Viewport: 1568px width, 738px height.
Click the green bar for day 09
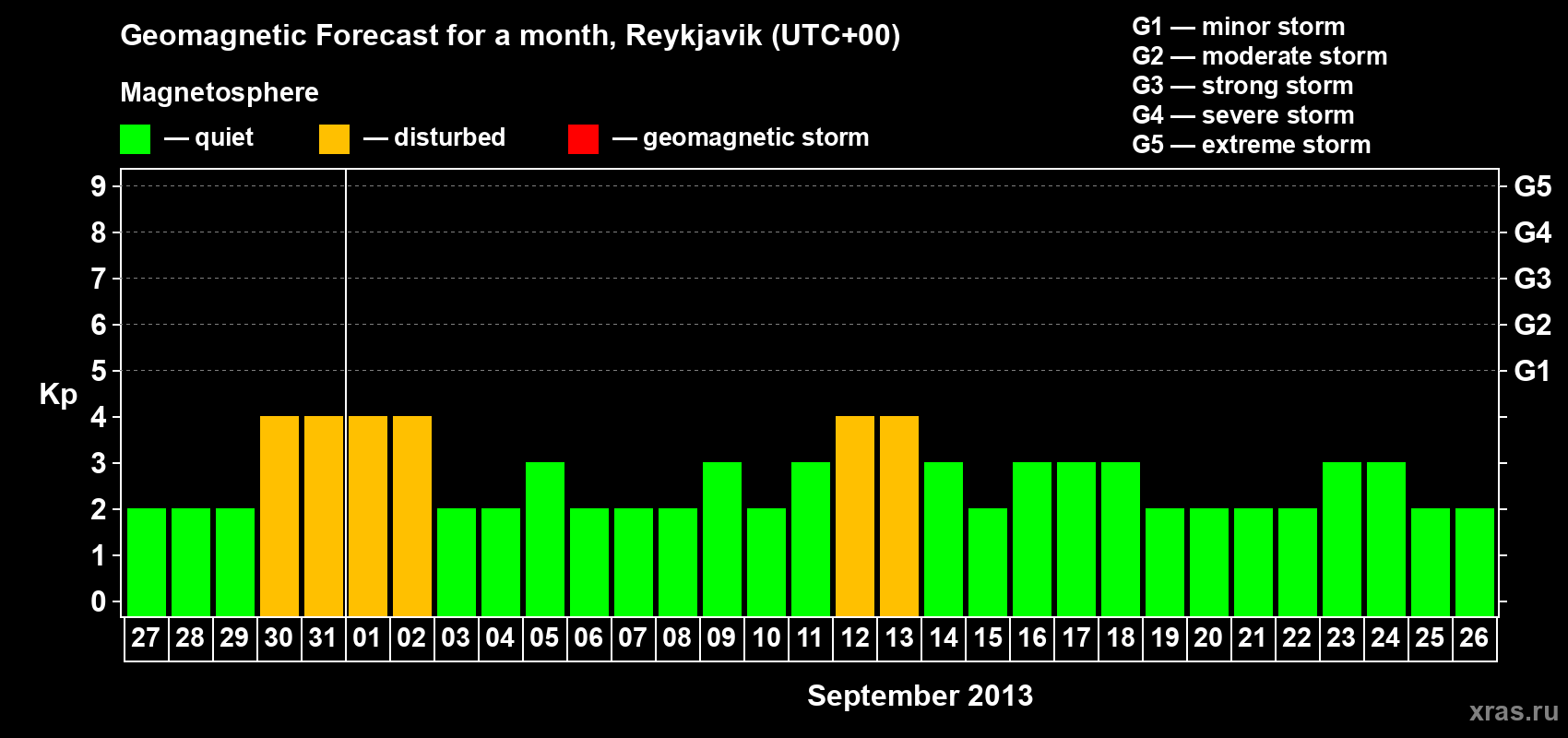point(722,540)
